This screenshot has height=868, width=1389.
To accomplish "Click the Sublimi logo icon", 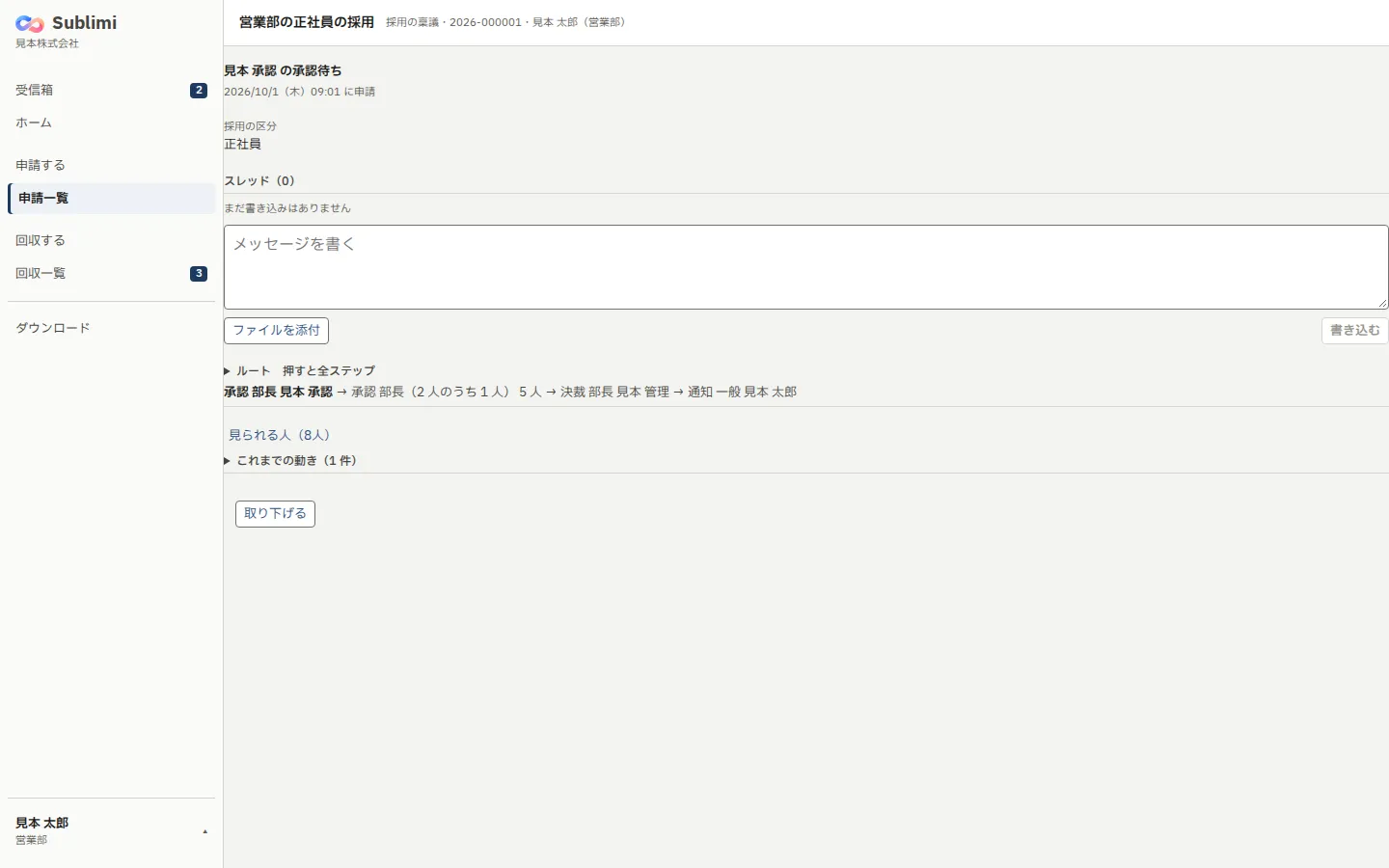I will (30, 23).
